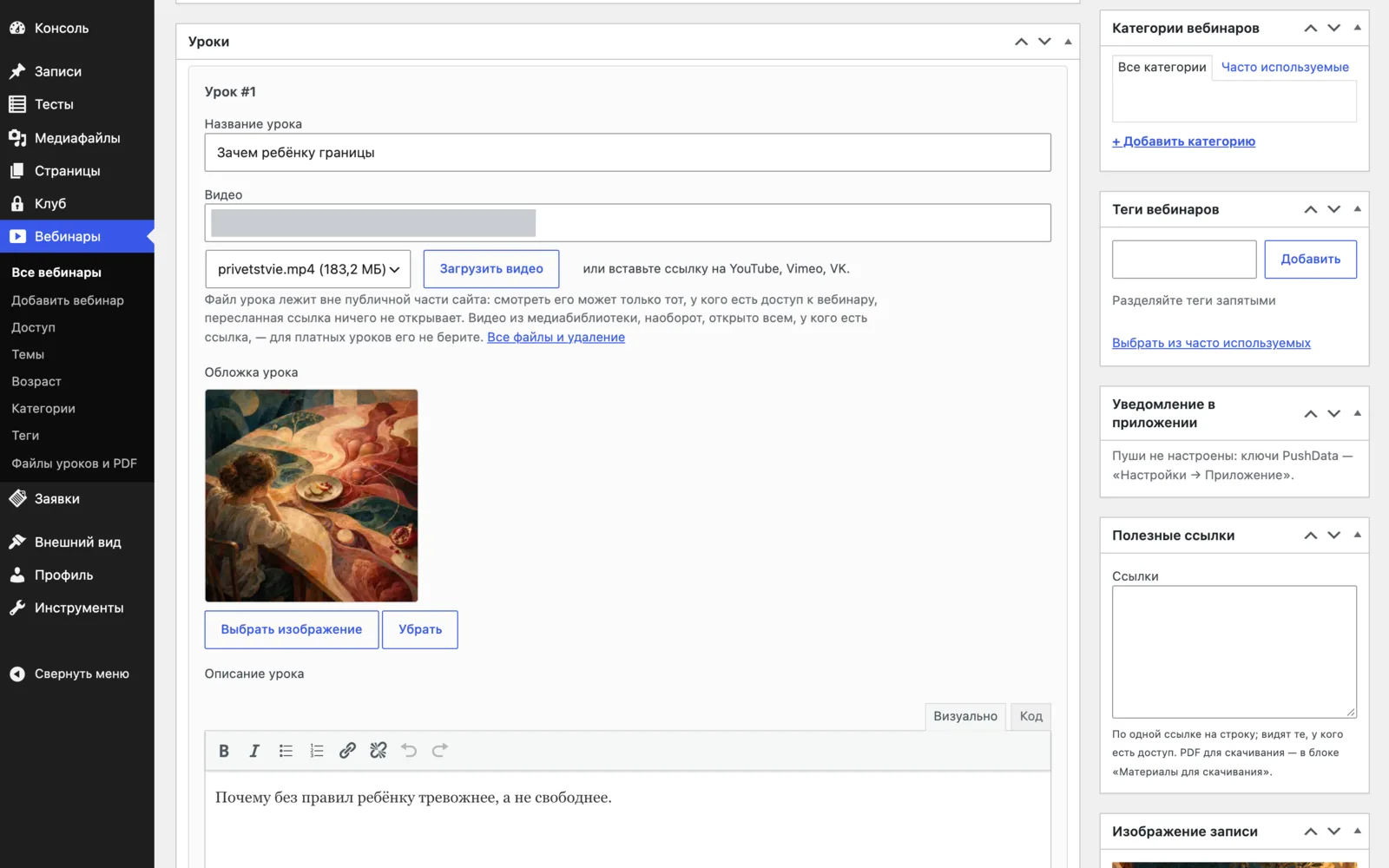This screenshot has height=868, width=1389.
Task: Switch the editor to the Код tab
Action: pyautogui.click(x=1031, y=716)
